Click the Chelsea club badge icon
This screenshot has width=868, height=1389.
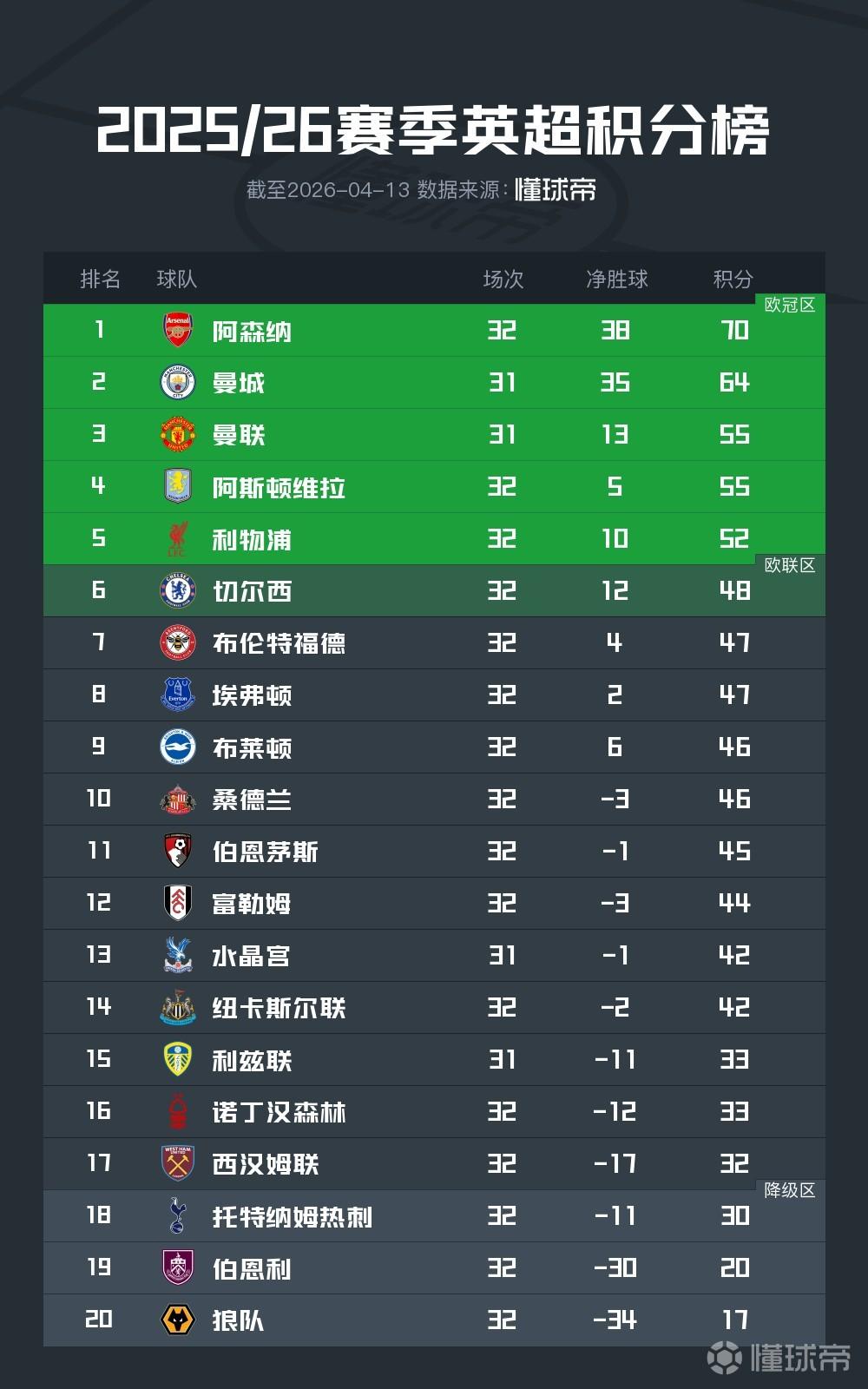coord(178,591)
